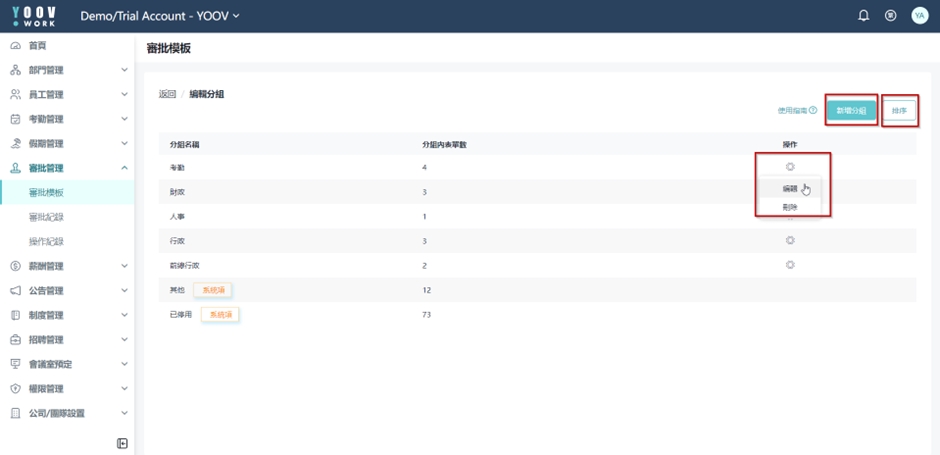
Task: Click the gear icon in the 考勤 row
Action: (x=790, y=167)
